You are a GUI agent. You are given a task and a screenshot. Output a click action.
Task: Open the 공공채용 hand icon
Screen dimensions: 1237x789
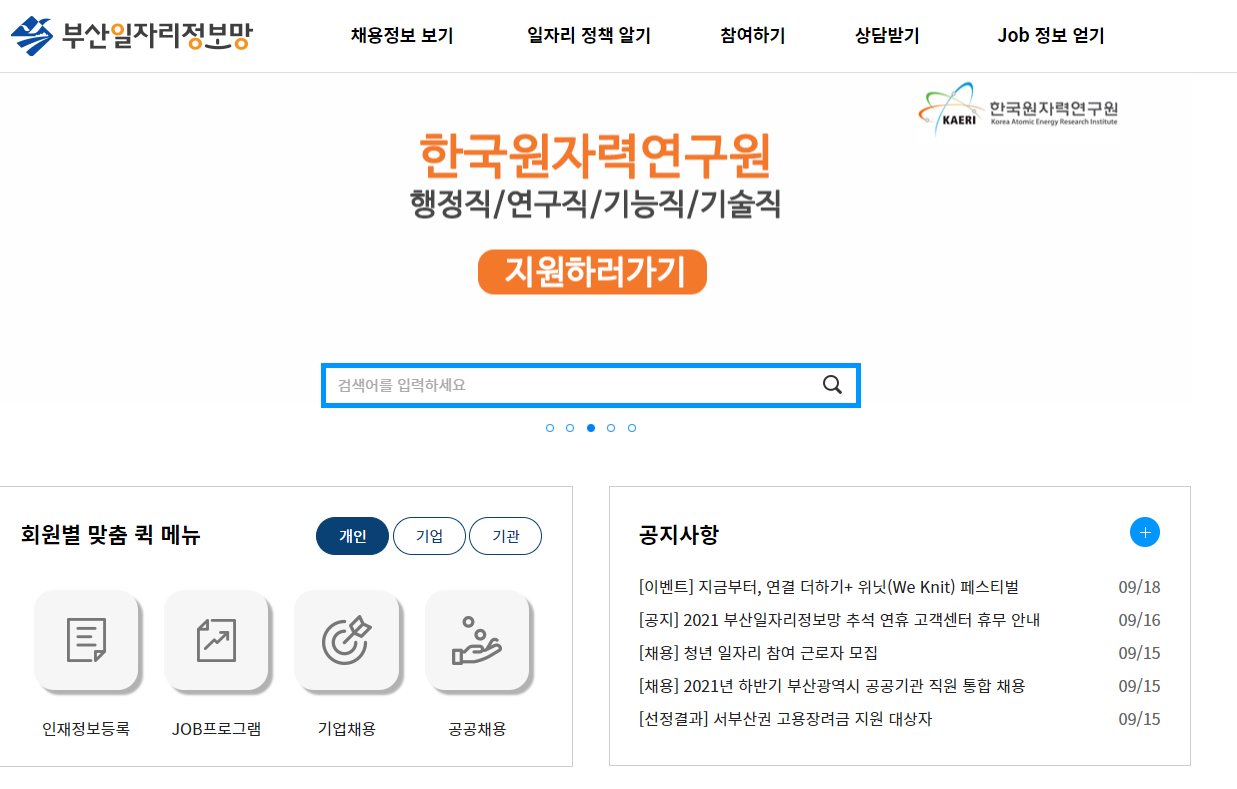tap(477, 640)
